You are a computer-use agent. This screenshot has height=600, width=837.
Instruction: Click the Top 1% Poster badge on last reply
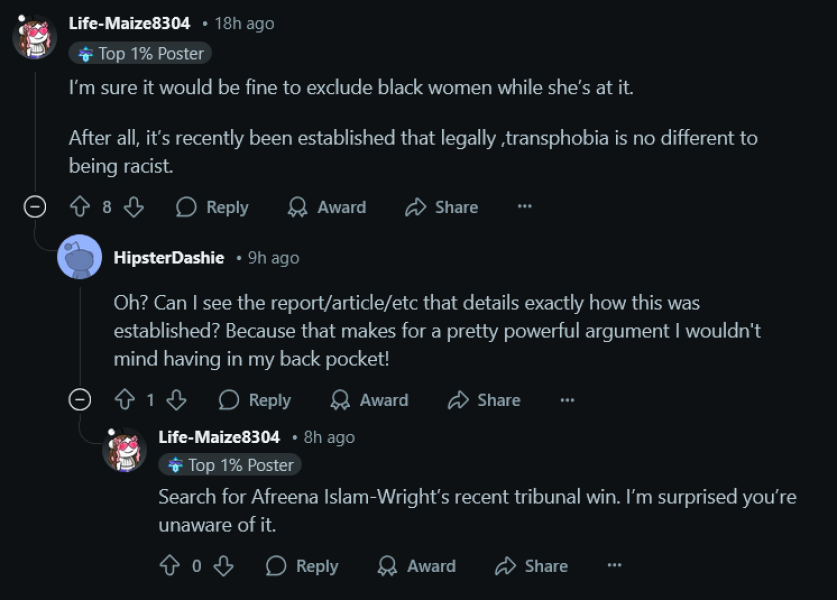(230, 465)
